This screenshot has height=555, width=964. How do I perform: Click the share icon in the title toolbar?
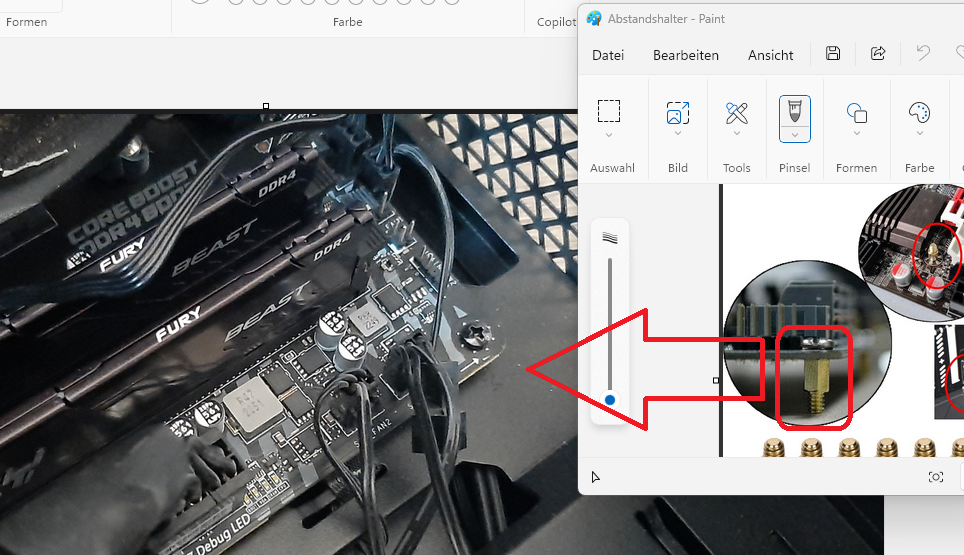(878, 53)
